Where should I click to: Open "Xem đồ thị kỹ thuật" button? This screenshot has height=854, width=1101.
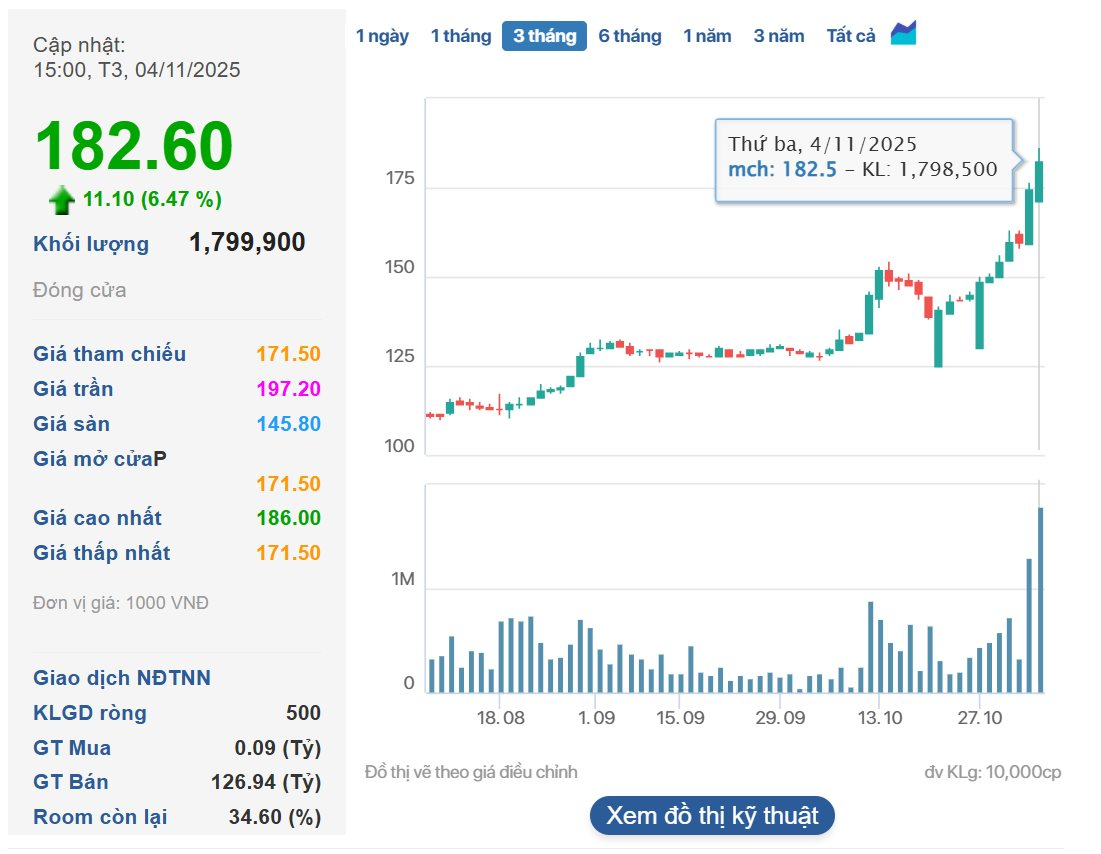click(712, 816)
